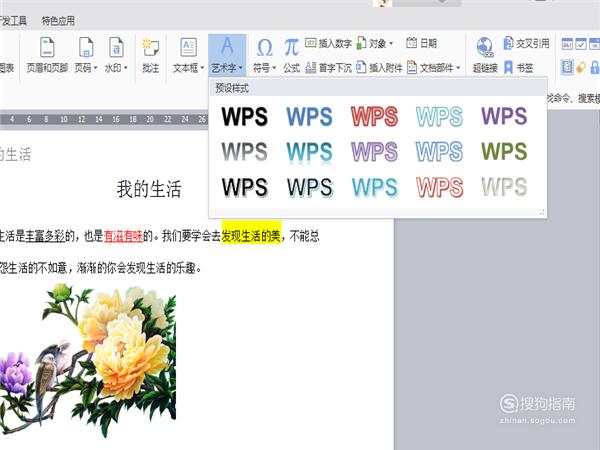Click the horizontal ruler at mark 12
The image size is (600, 450).
[x=81, y=119]
